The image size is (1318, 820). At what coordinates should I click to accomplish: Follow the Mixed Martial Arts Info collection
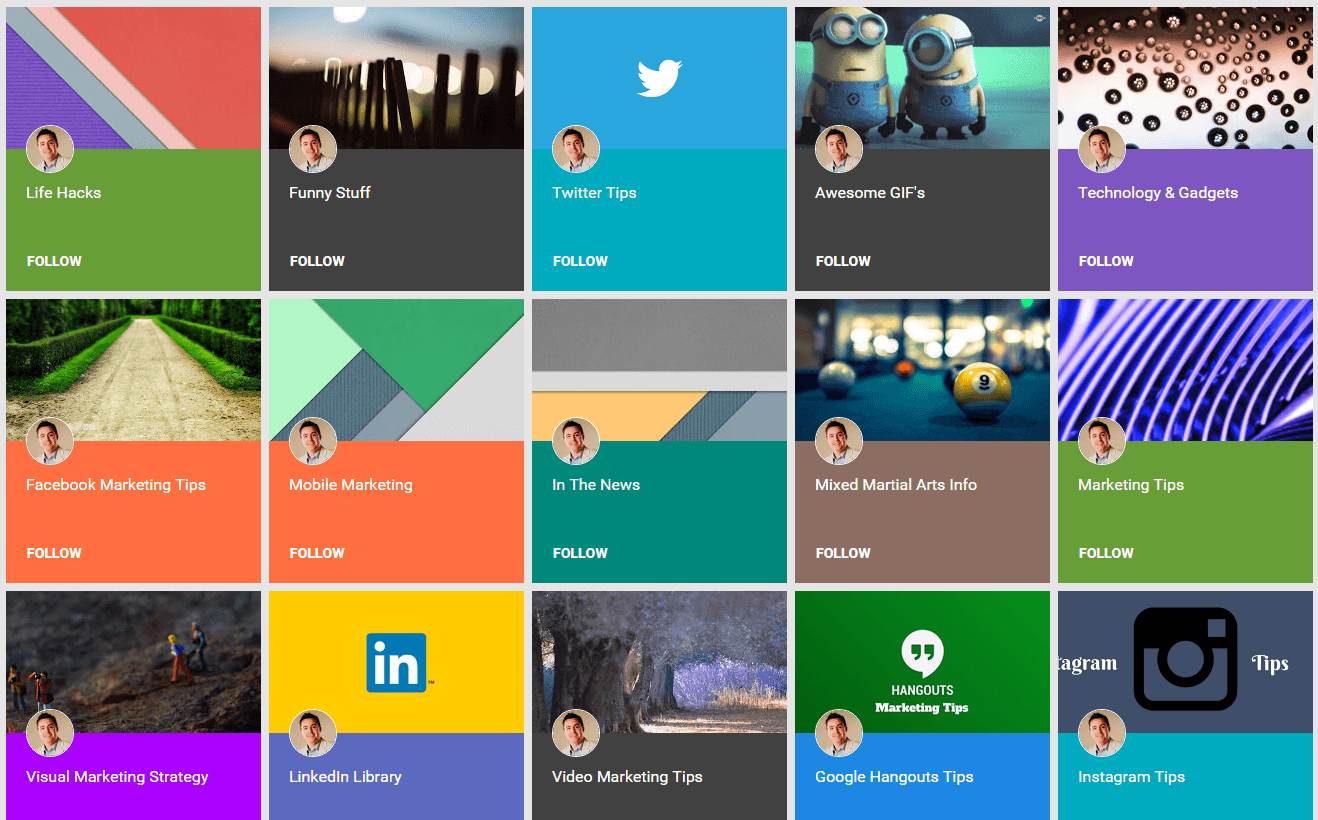(x=843, y=553)
